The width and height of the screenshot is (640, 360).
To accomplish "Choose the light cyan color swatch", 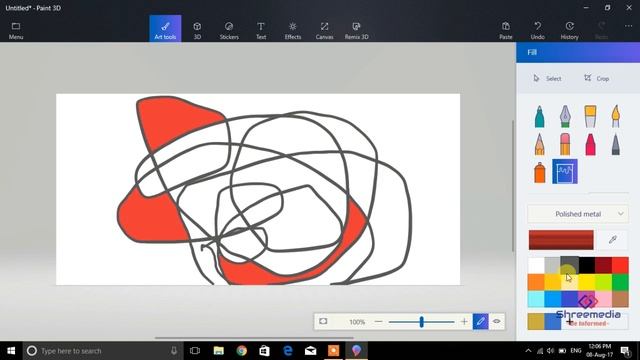I will [536, 299].
